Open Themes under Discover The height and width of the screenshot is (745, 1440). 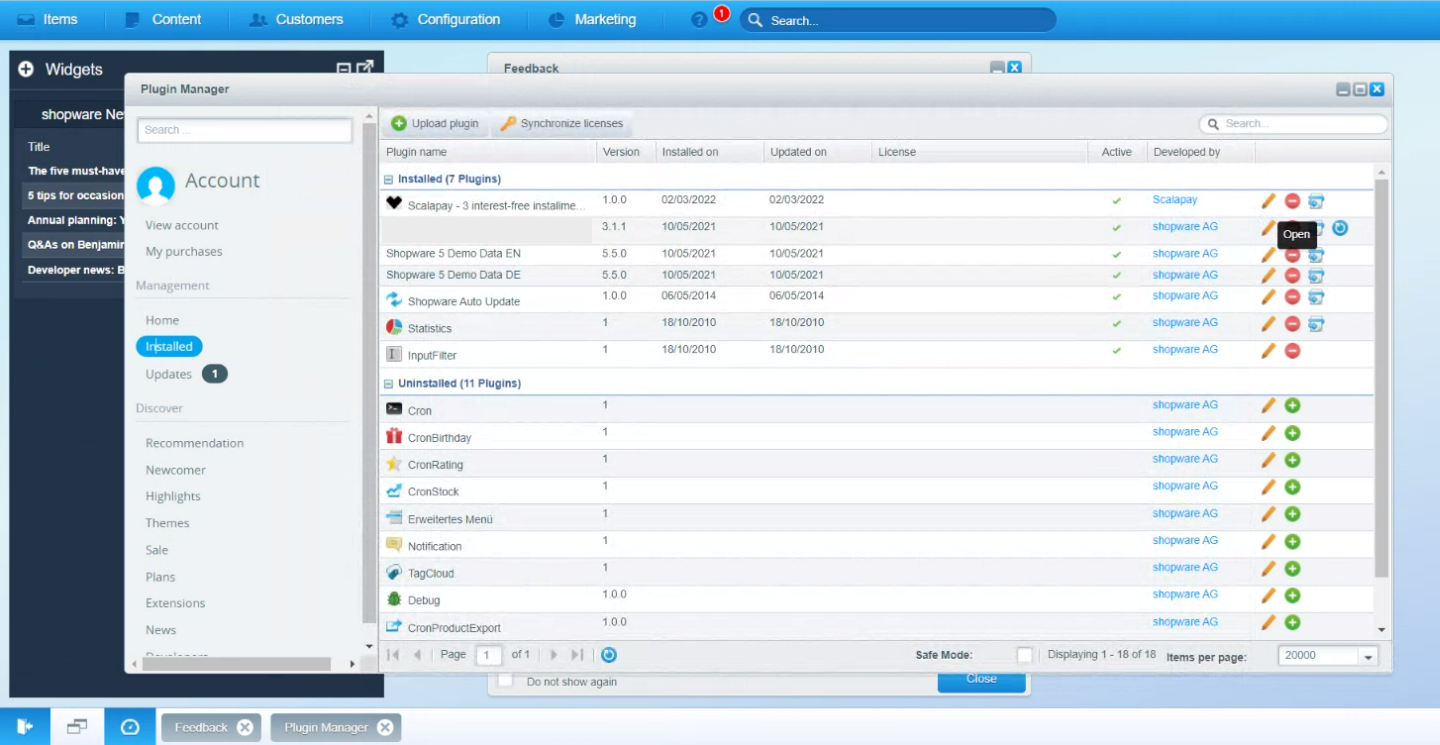click(x=167, y=523)
